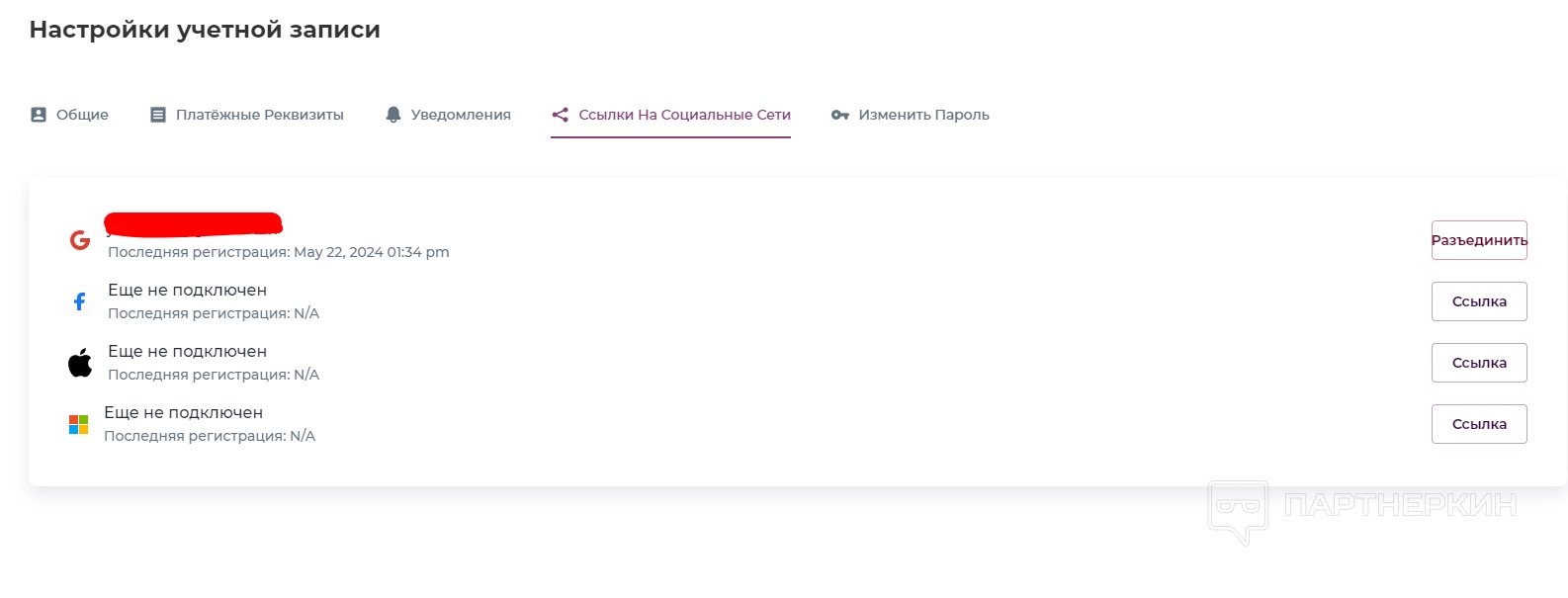Select Ссылки На Социальные Сети tab
This screenshot has width=1568, height=598.
tap(684, 115)
